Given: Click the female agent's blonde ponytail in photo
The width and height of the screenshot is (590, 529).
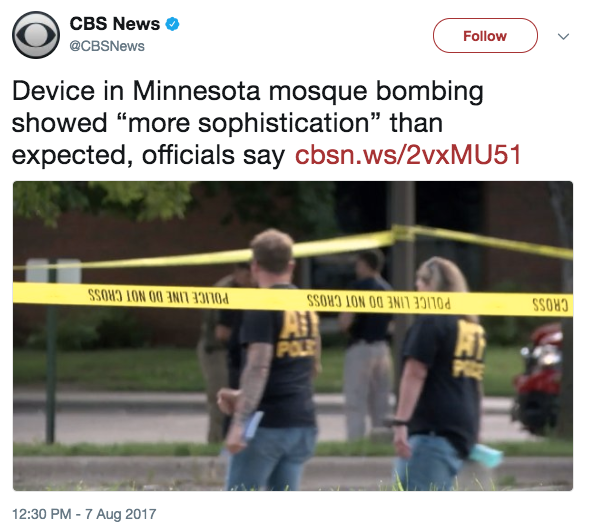Looking at the screenshot, I should (x=444, y=275).
